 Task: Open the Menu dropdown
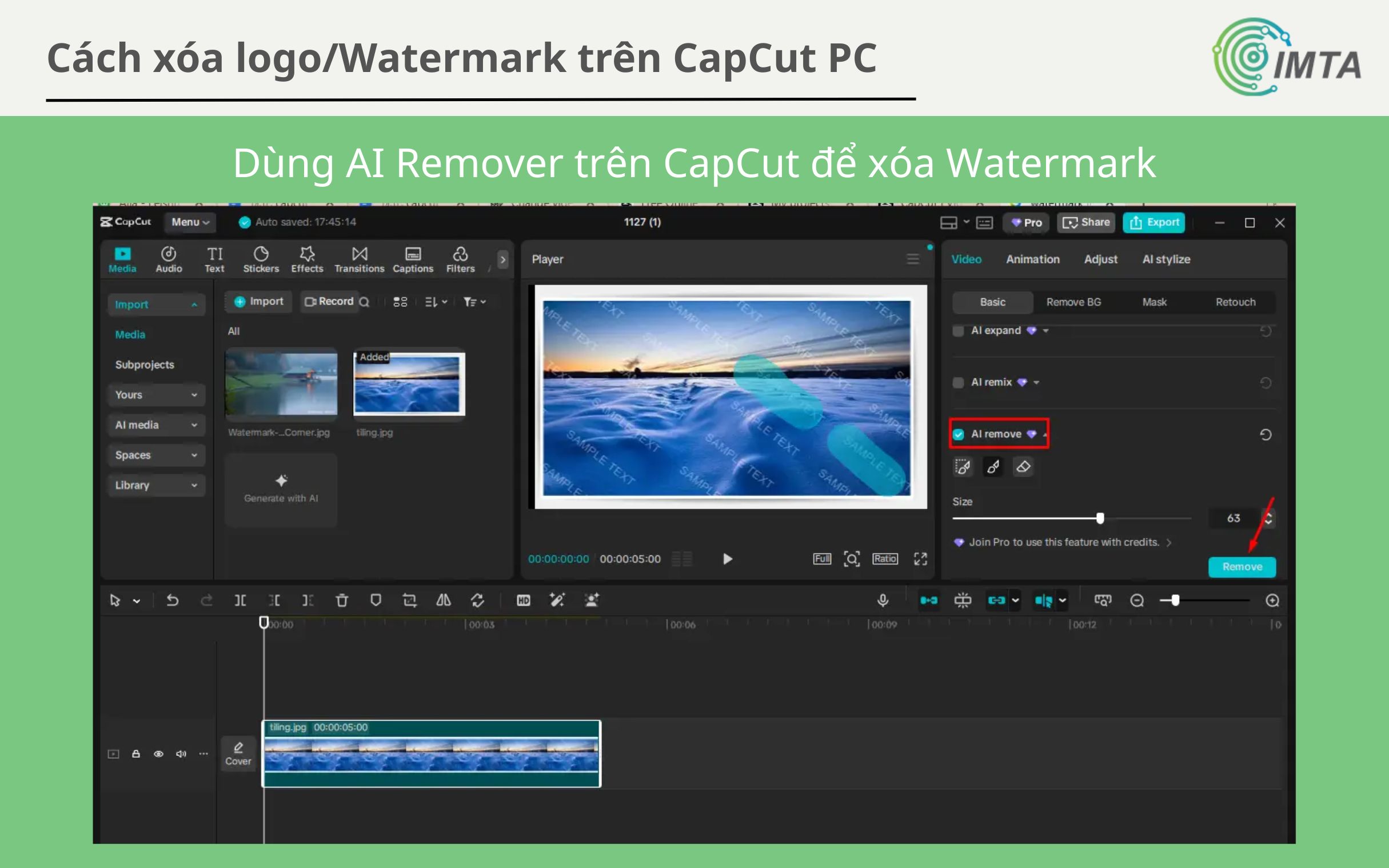pyautogui.click(x=190, y=222)
